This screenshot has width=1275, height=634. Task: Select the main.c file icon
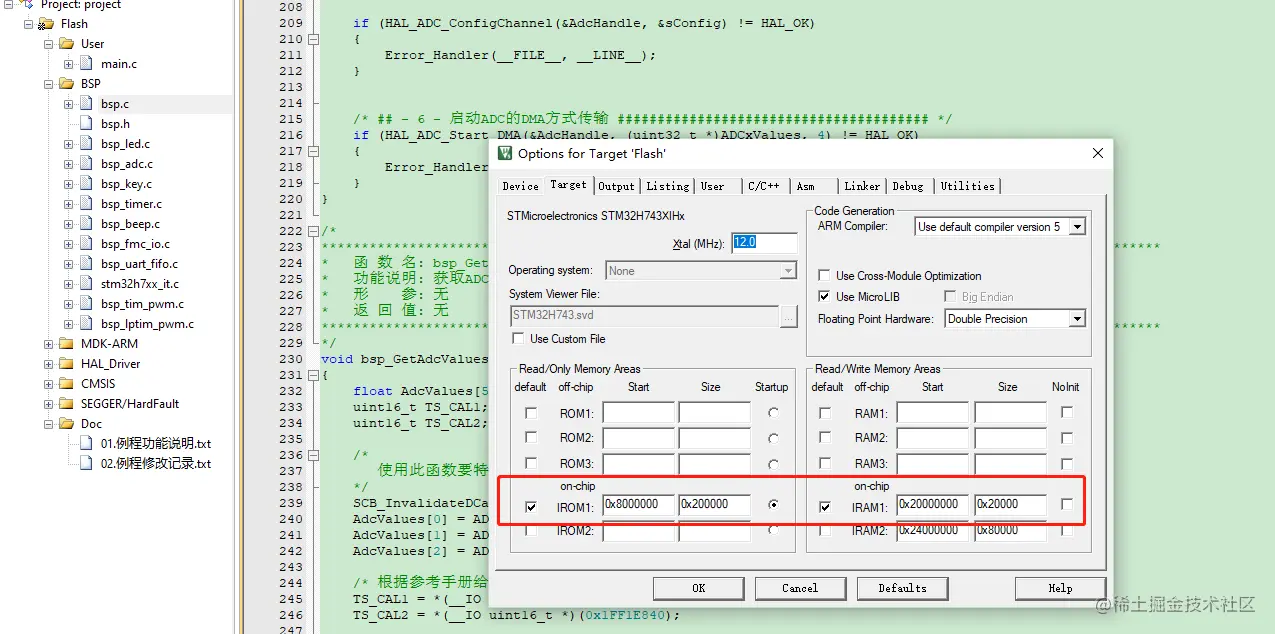pos(86,64)
